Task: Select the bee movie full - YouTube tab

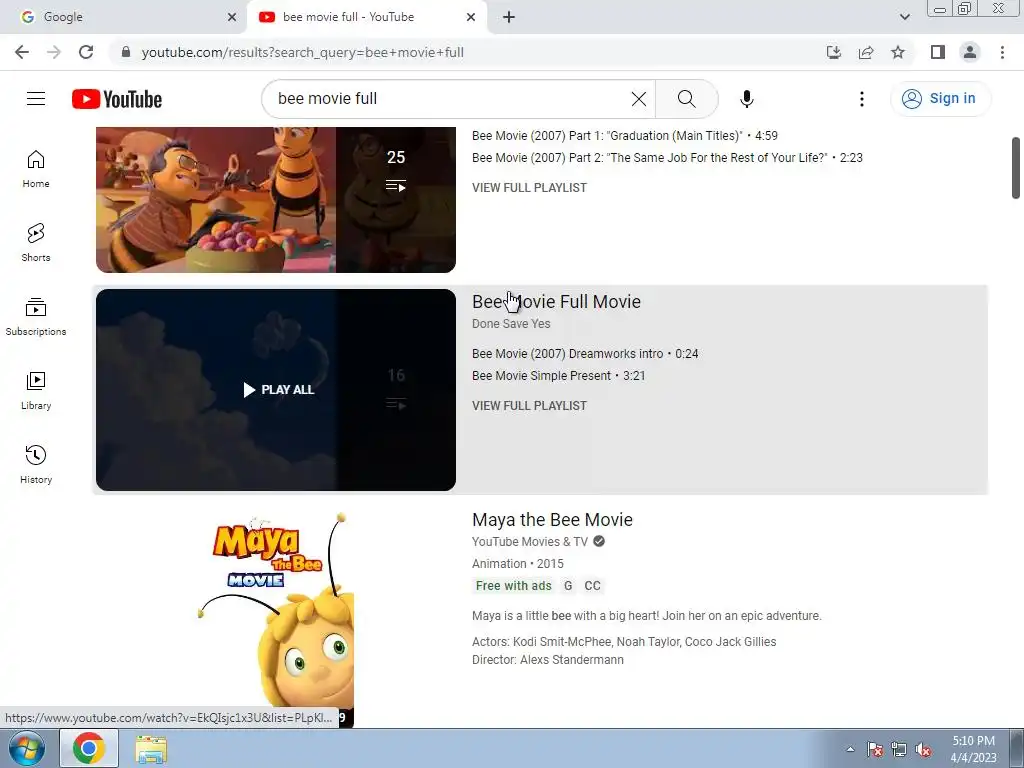Action: point(366,17)
